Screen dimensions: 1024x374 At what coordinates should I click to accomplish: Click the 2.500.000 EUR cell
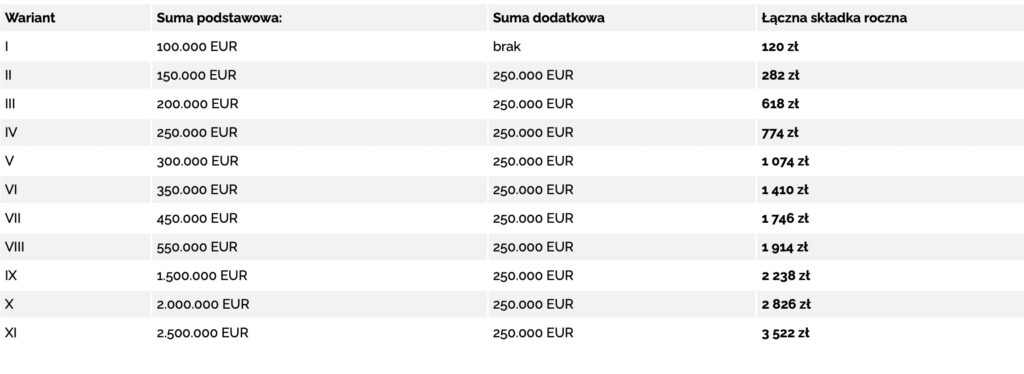point(202,333)
